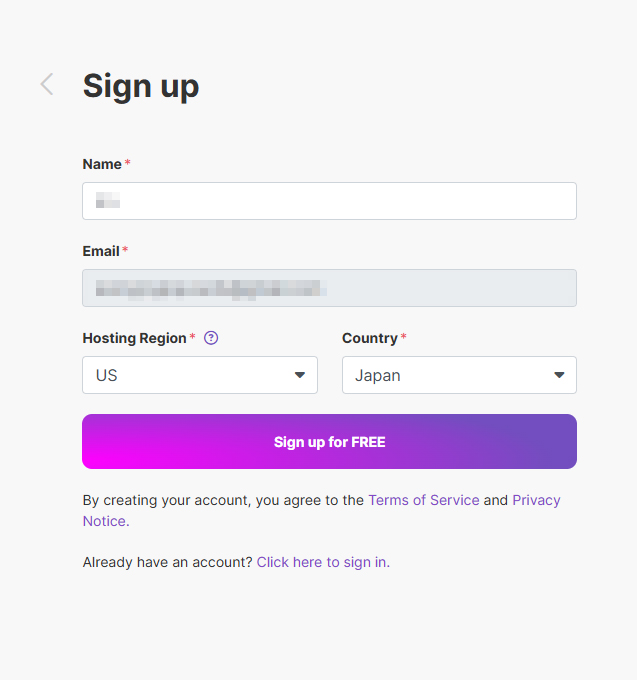Click the Hosting Region label text

pyautogui.click(x=134, y=338)
